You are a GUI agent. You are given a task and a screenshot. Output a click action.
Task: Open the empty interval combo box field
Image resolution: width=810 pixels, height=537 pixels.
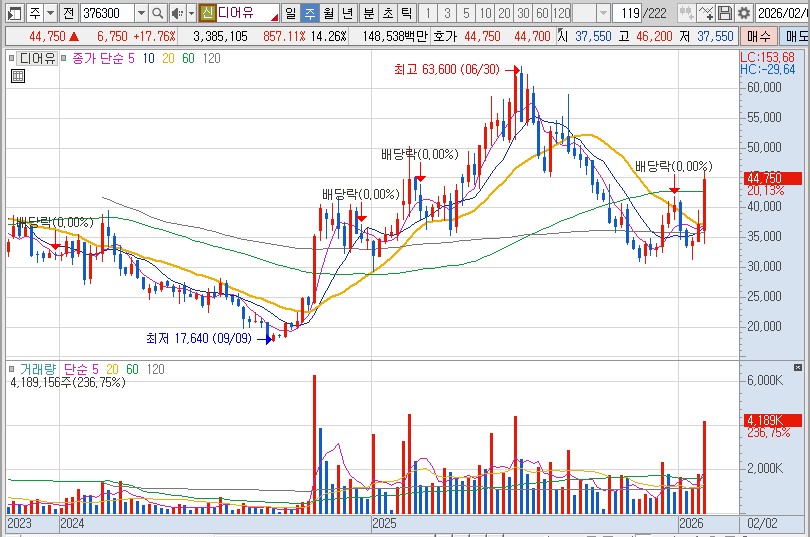[x=585, y=13]
